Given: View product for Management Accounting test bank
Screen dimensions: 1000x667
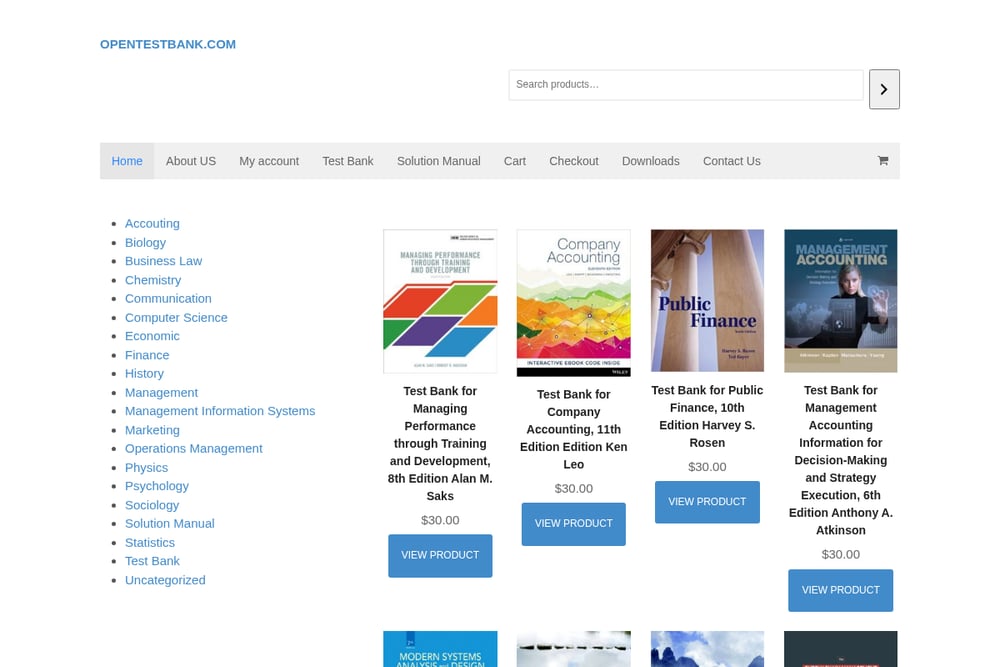Looking at the screenshot, I should tap(841, 590).
